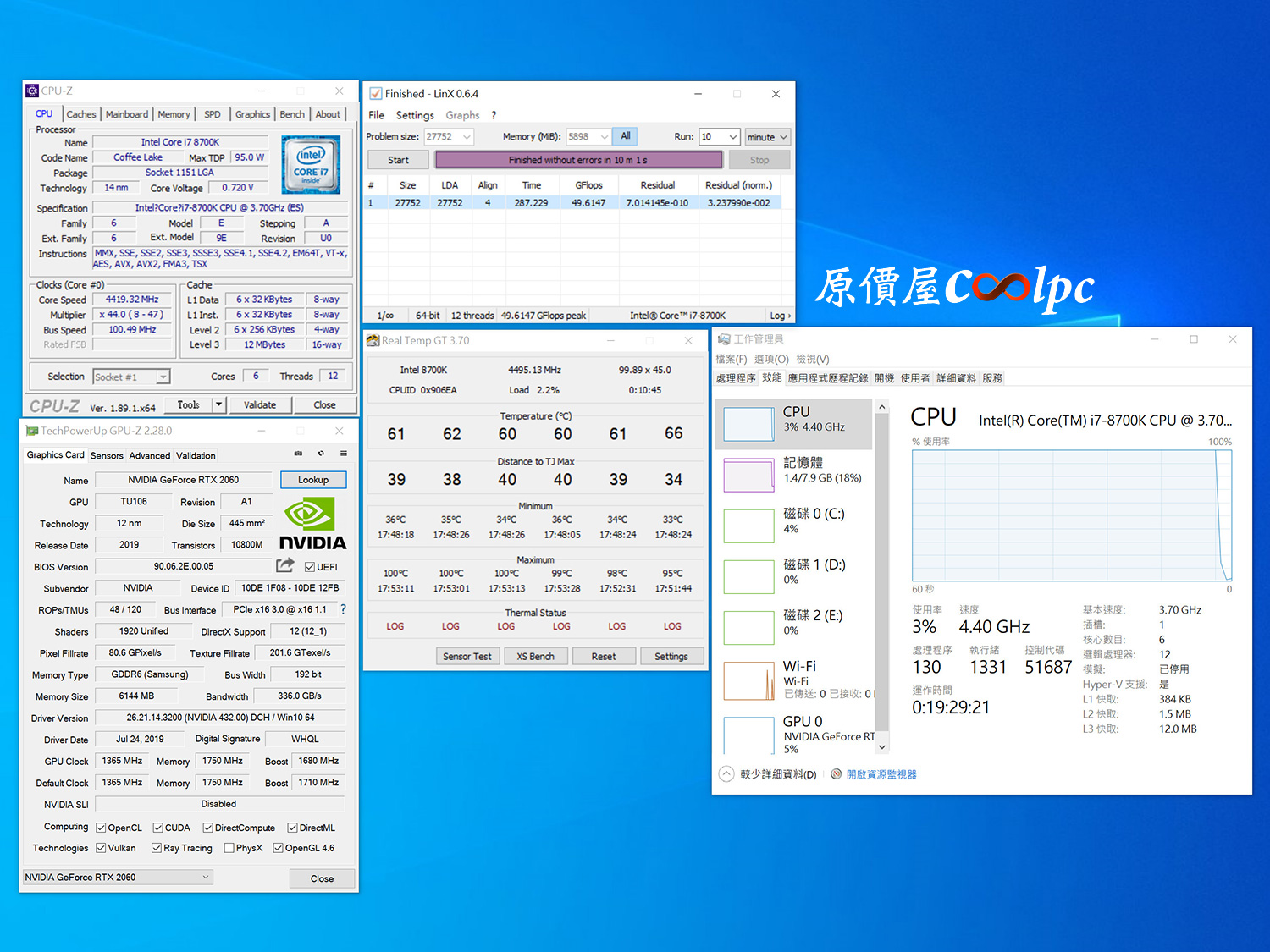Switch to the Sensors tab in GPU-Z
This screenshot has width=1270, height=952.
[107, 455]
